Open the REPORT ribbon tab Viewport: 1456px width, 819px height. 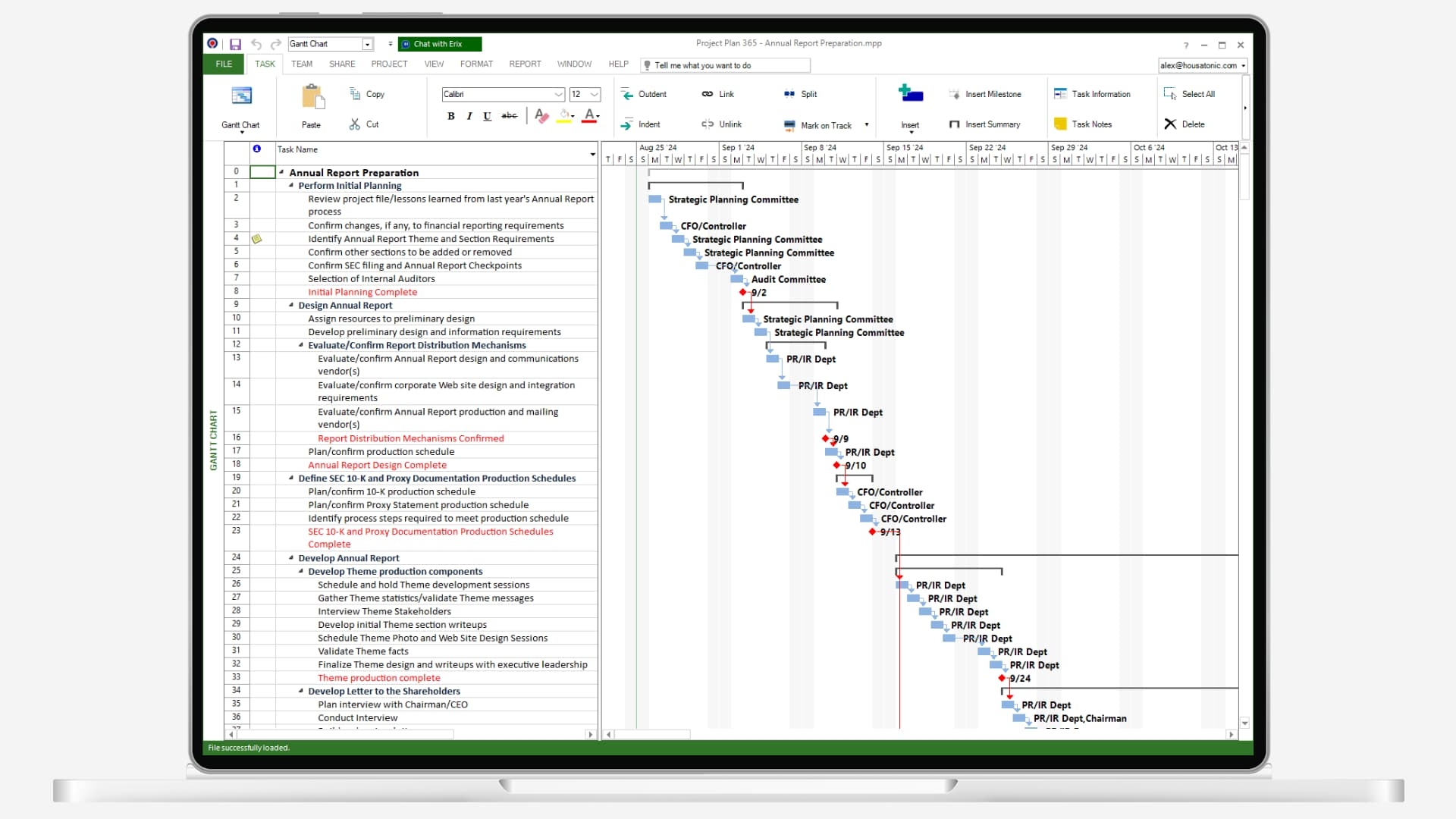click(525, 64)
